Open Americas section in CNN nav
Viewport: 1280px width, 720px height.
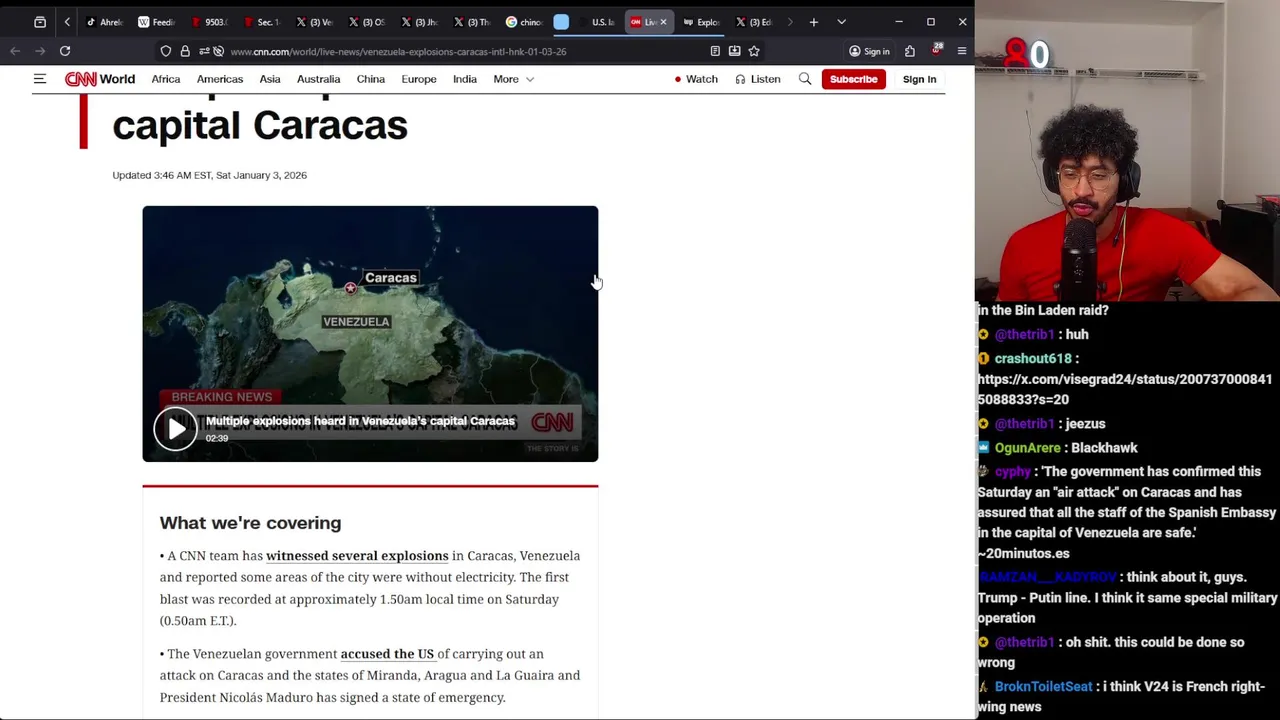tap(220, 79)
